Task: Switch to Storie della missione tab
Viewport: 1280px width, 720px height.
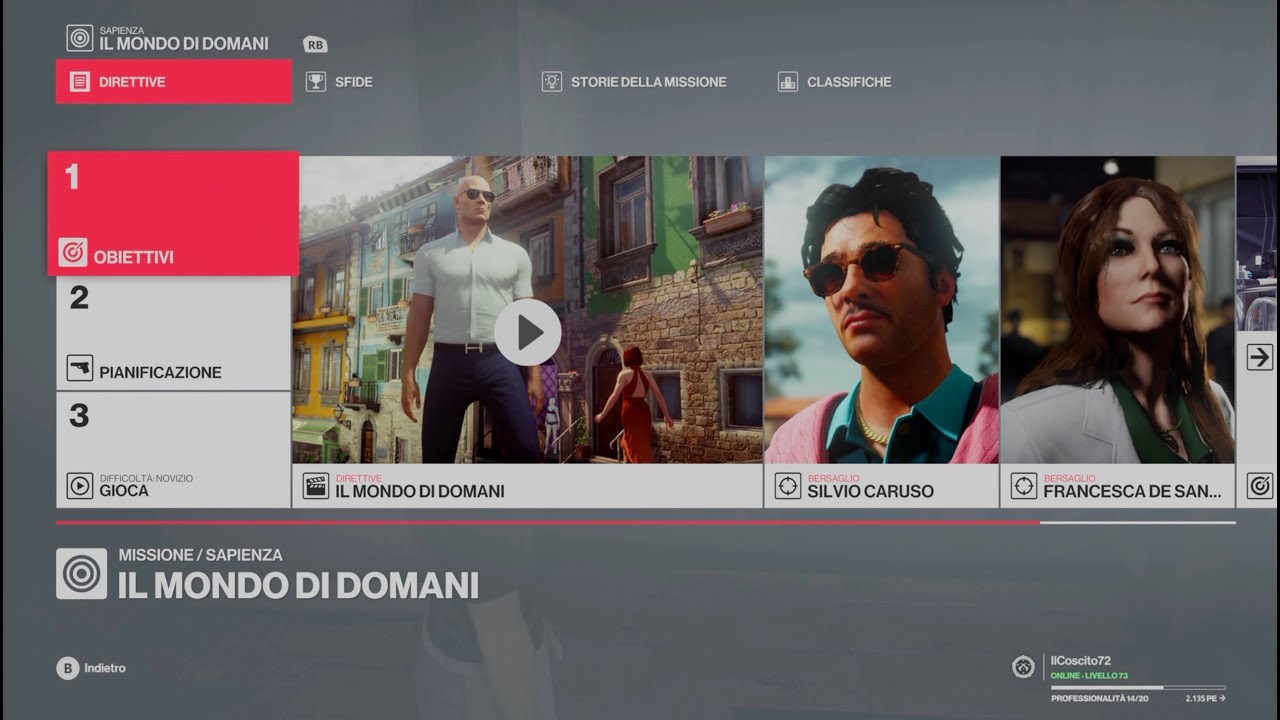Action: (634, 82)
